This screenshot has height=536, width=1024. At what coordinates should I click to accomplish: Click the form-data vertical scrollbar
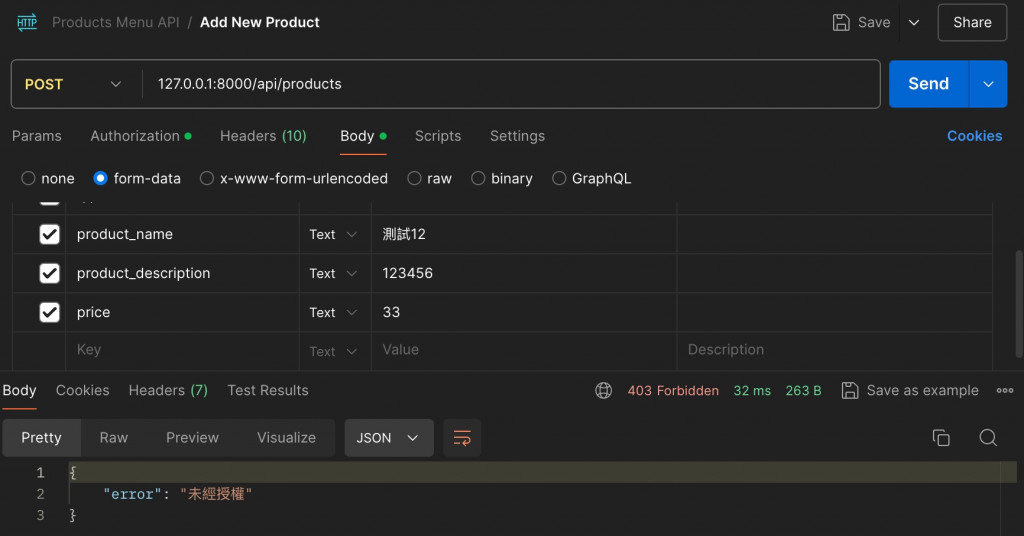1019,304
